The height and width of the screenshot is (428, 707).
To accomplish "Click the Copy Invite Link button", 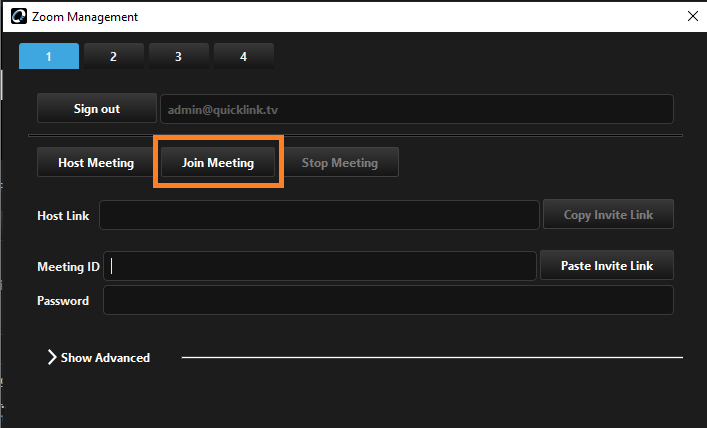I will [608, 215].
